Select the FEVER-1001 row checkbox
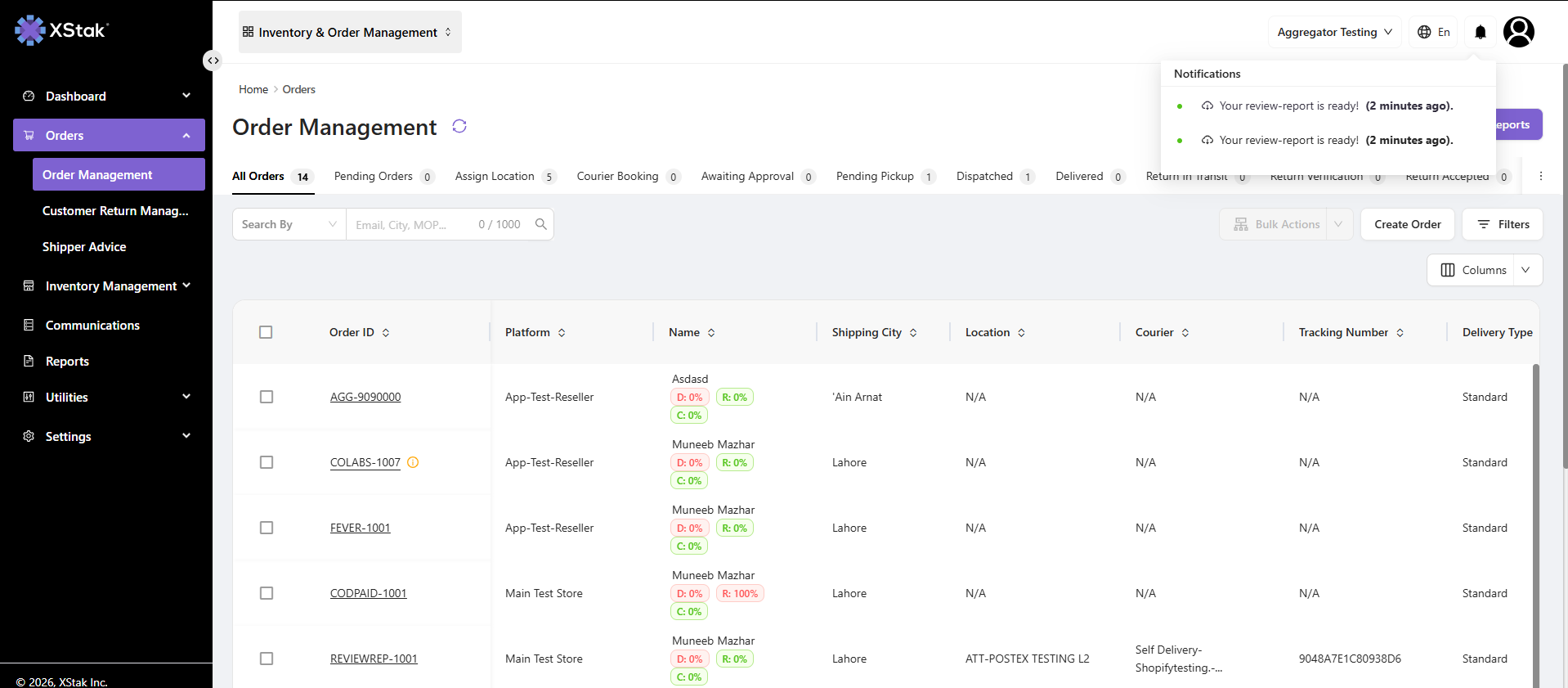1568x688 pixels. pyautogui.click(x=267, y=528)
